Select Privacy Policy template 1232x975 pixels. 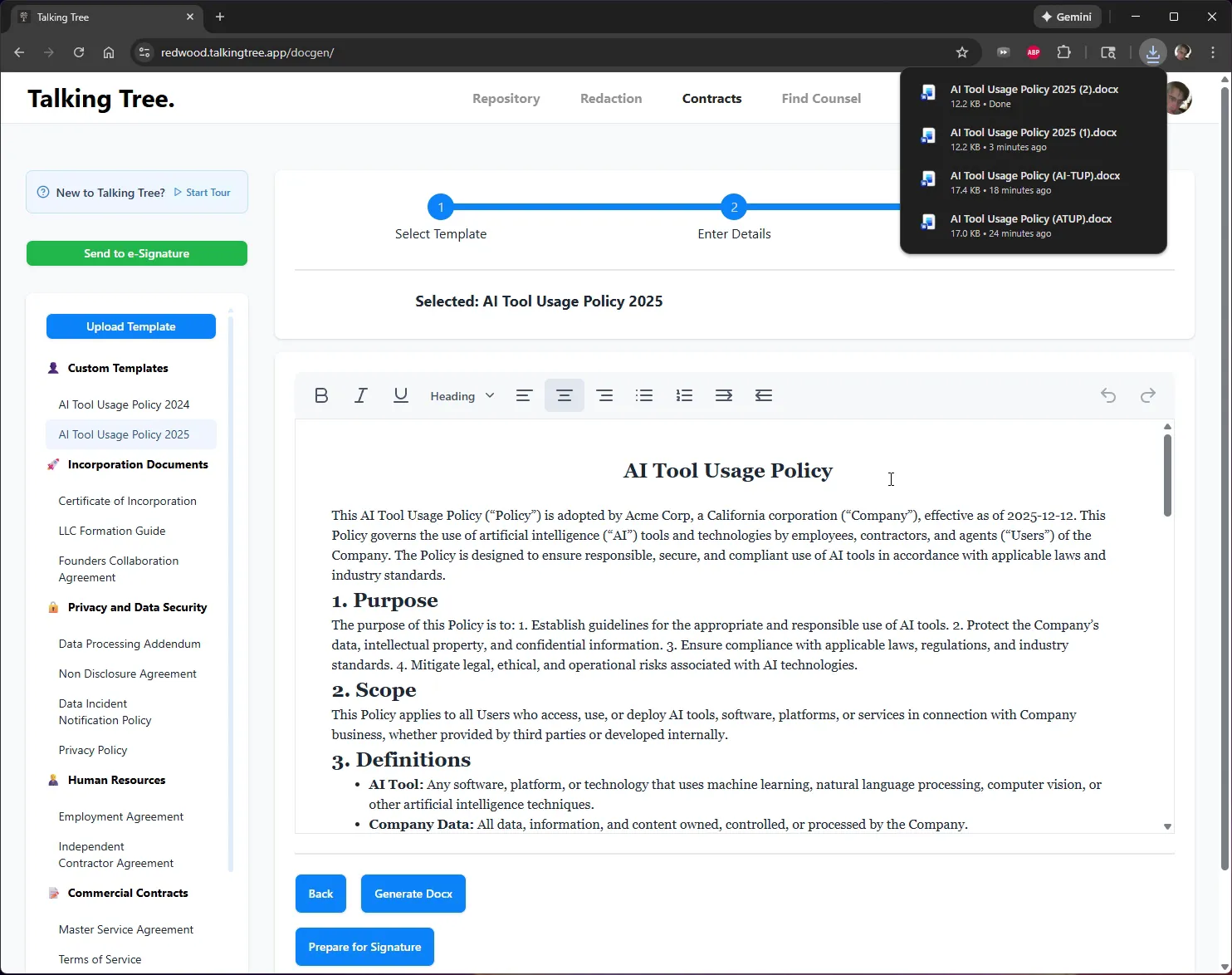click(93, 750)
